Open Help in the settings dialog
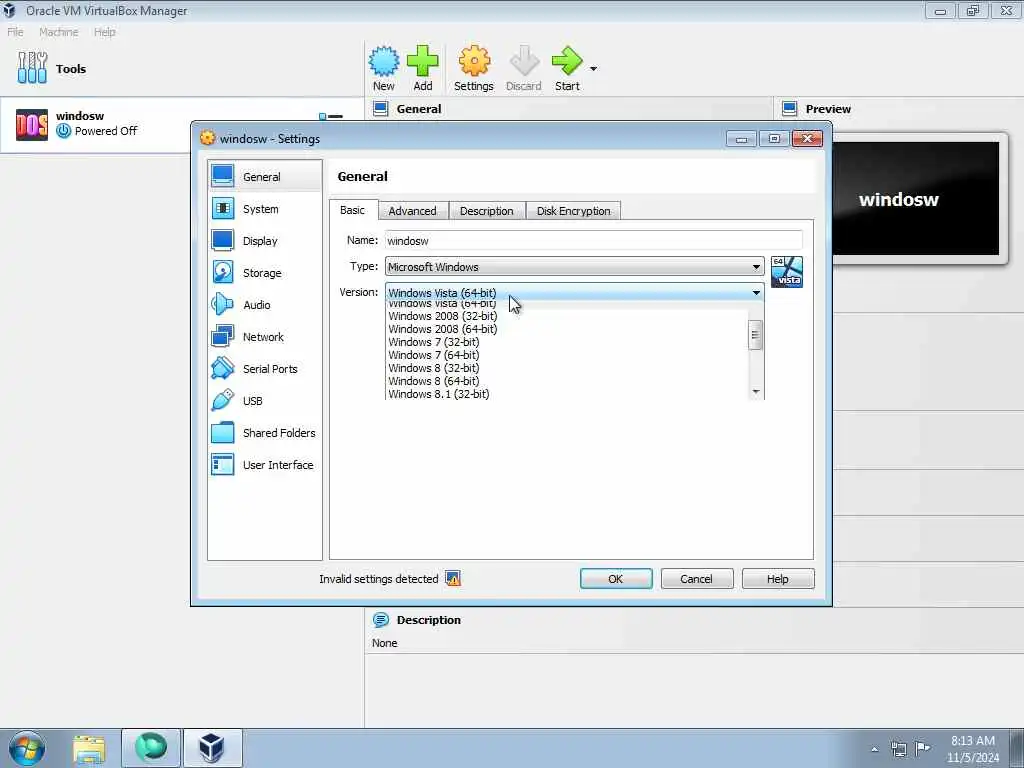Screen dimensions: 1024x768 point(778,579)
